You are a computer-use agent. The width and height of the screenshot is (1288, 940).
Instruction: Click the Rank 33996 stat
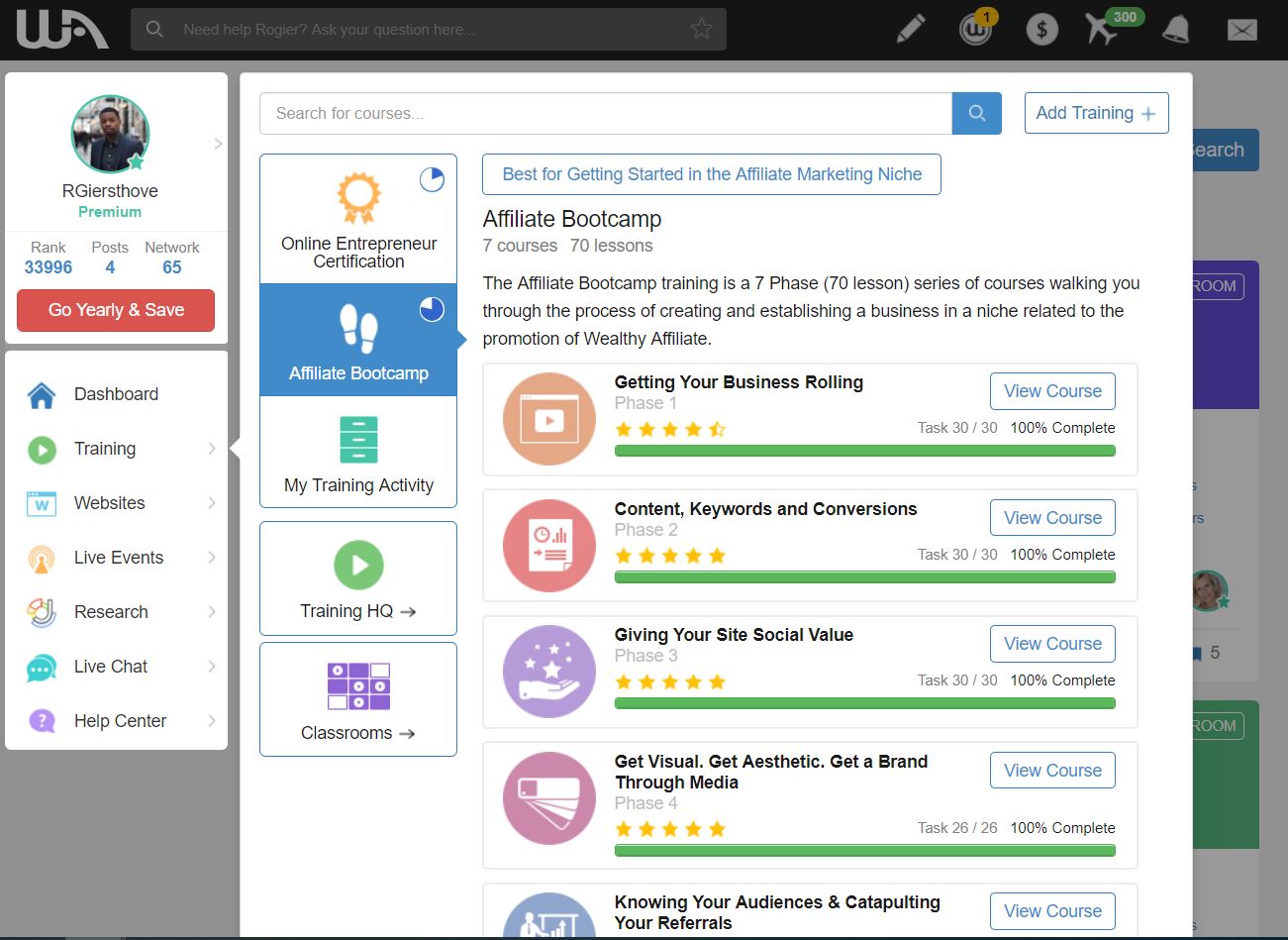click(49, 258)
